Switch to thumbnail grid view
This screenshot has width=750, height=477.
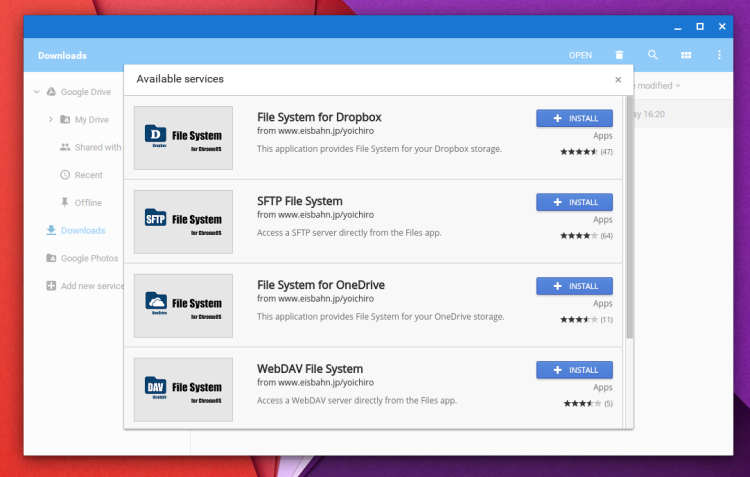(686, 55)
